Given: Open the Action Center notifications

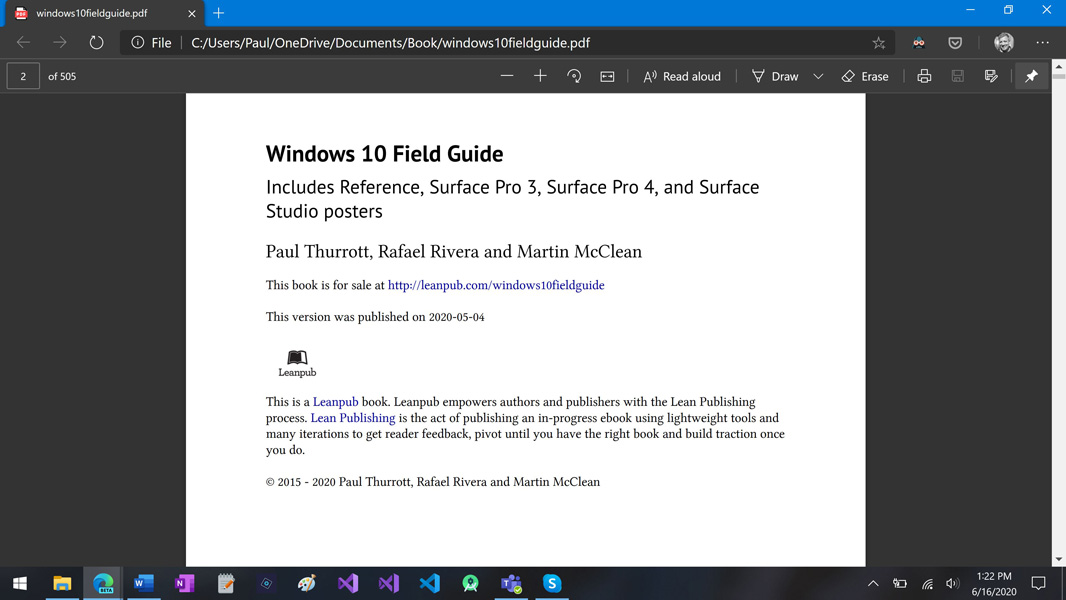Looking at the screenshot, I should [x=1038, y=583].
